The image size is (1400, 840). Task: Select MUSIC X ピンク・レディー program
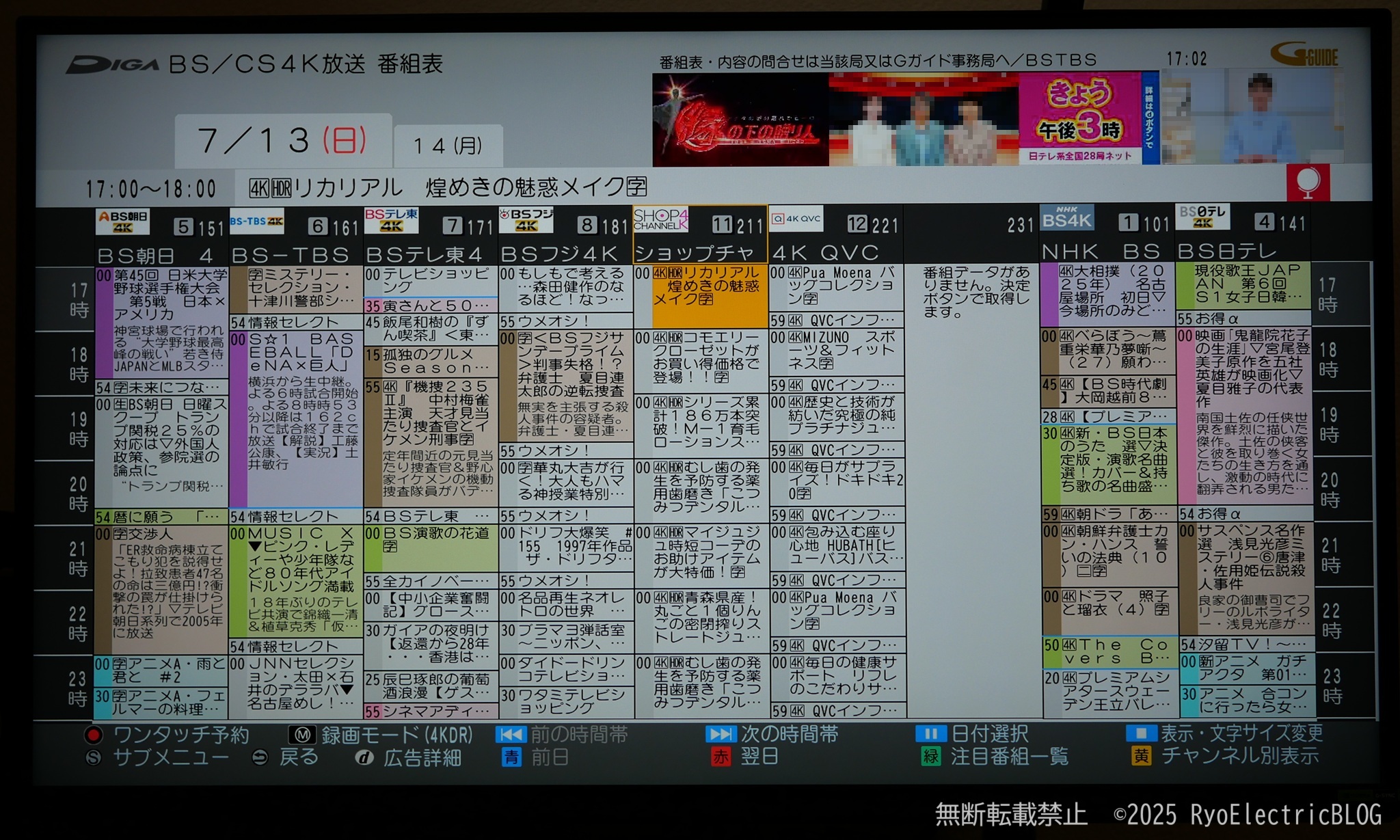[296, 582]
